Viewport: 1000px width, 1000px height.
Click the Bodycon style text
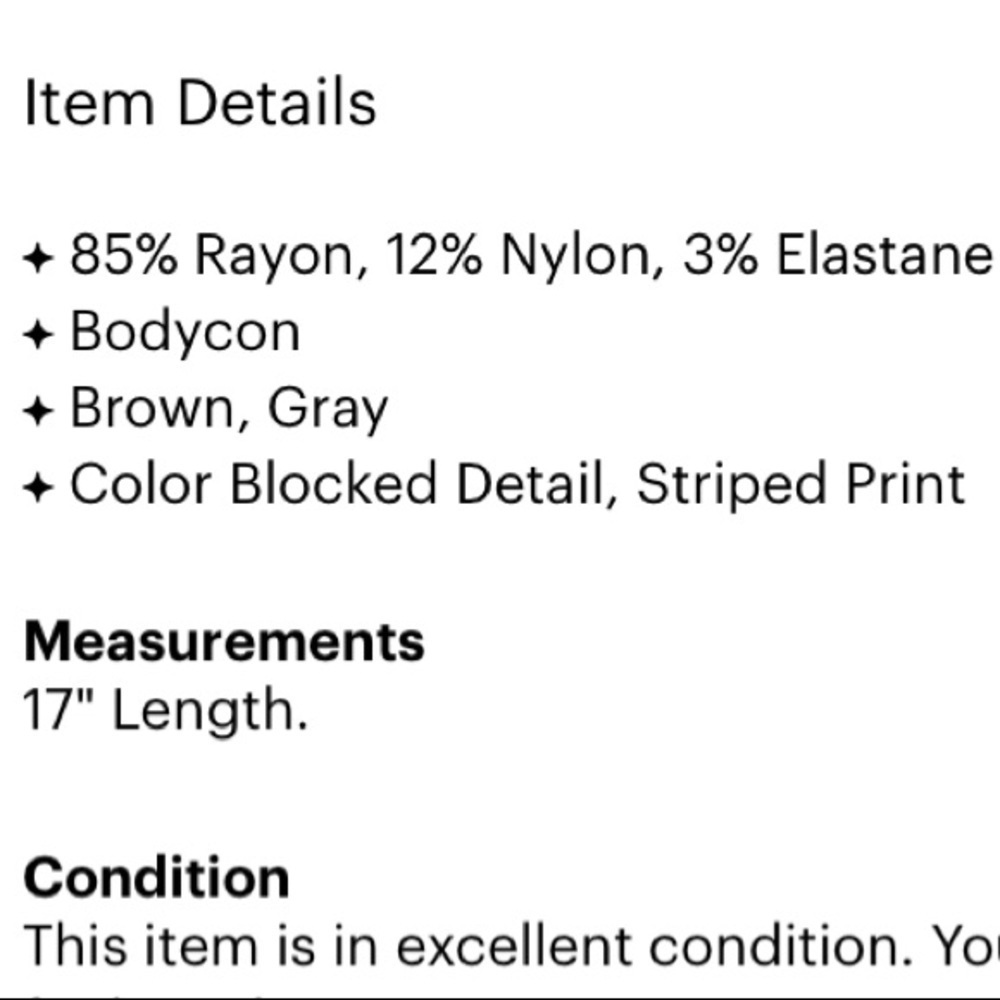[185, 332]
